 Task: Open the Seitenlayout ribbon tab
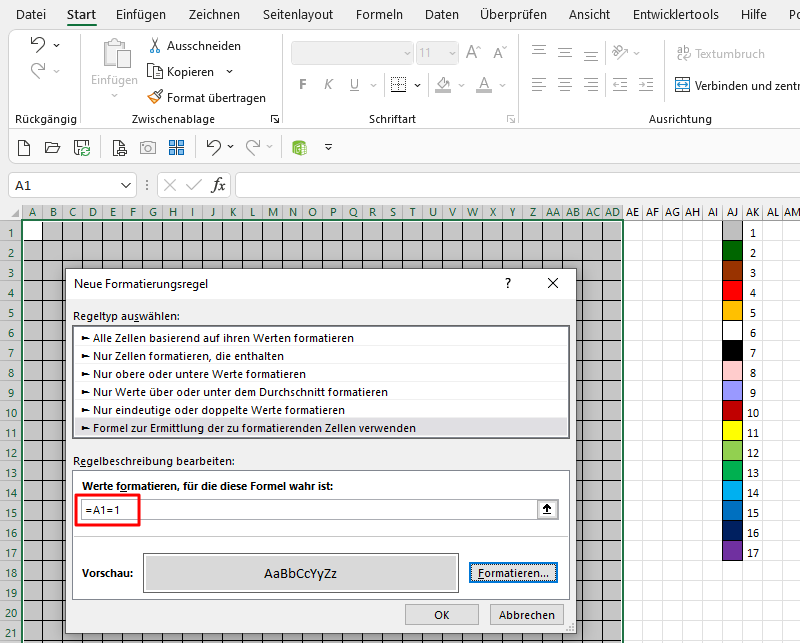297,15
